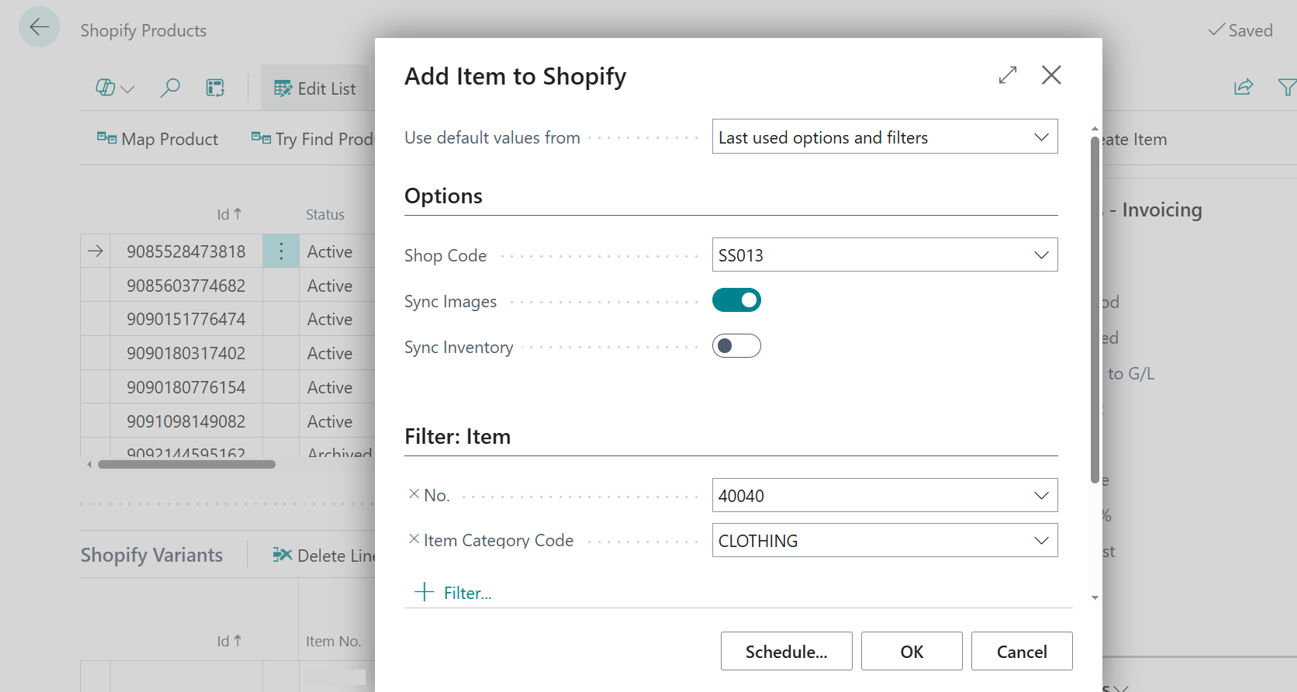The width and height of the screenshot is (1297, 692).
Task: Click the back arrow button
Action: pyautogui.click(x=39, y=28)
